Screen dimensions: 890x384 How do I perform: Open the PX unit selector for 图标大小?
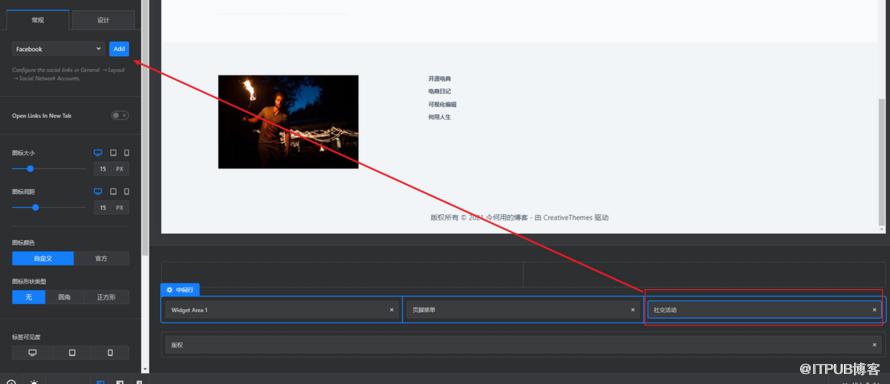[x=120, y=169]
